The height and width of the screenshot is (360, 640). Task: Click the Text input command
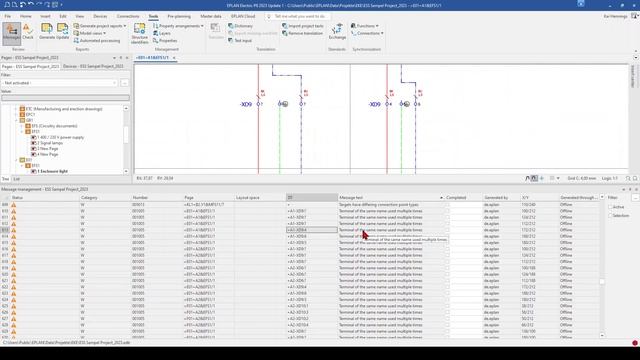240,41
